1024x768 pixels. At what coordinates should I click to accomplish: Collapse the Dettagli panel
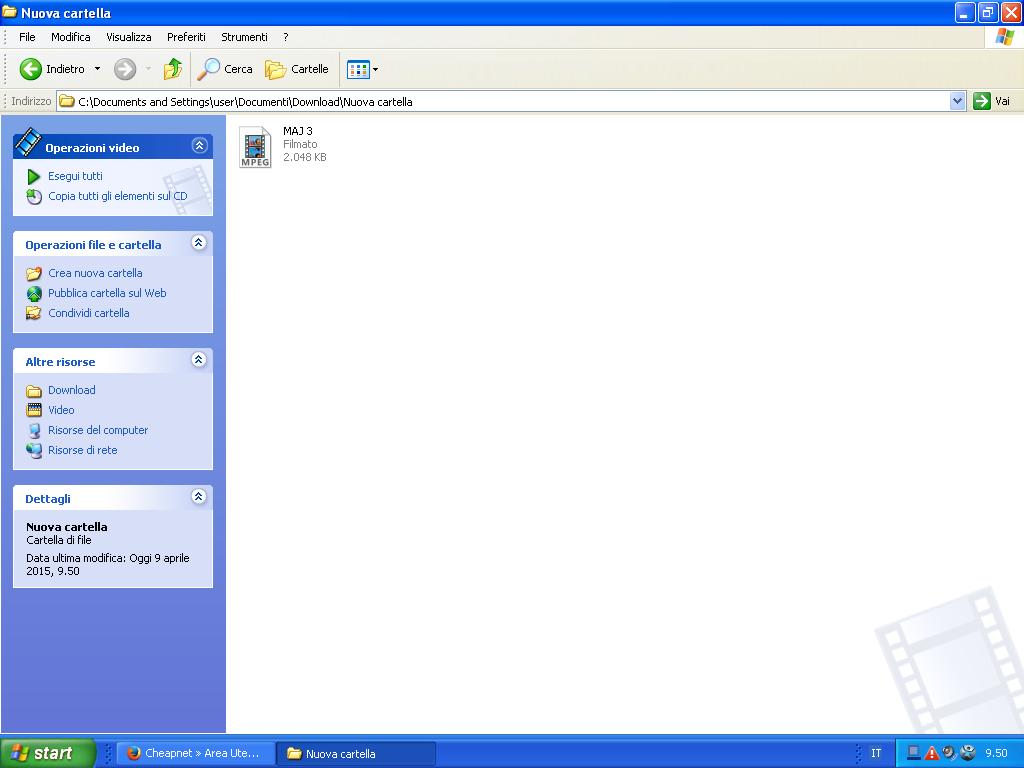[x=199, y=497]
